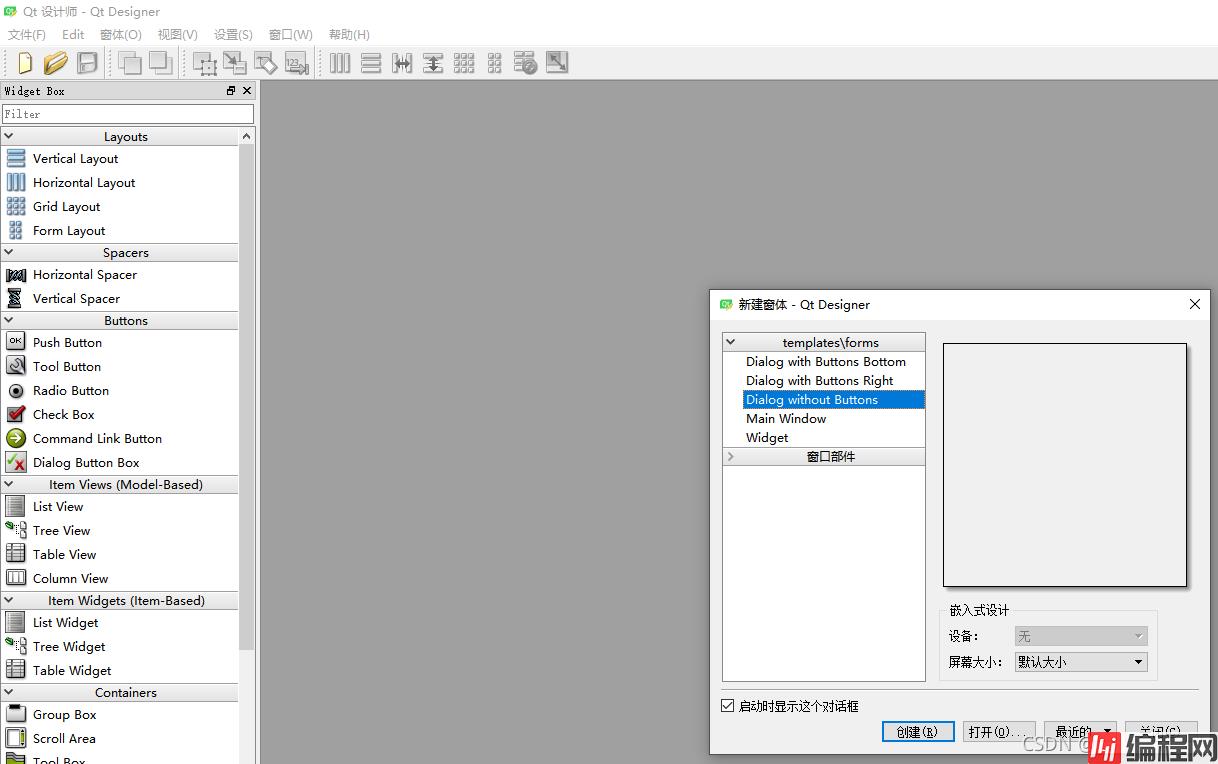Toggle the show-dialog-on-startup checkbox
The width and height of the screenshot is (1218, 764).
[728, 706]
